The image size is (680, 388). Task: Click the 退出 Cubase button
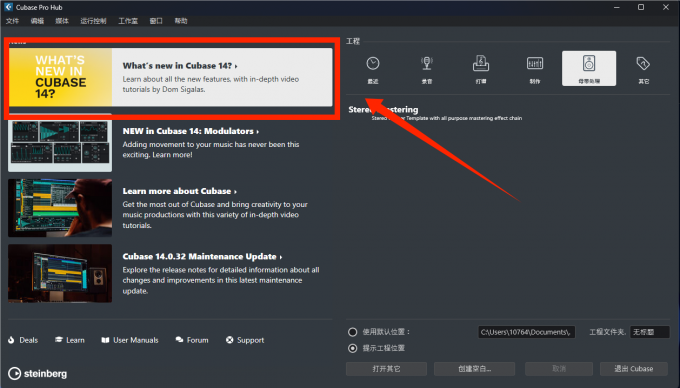[634, 369]
